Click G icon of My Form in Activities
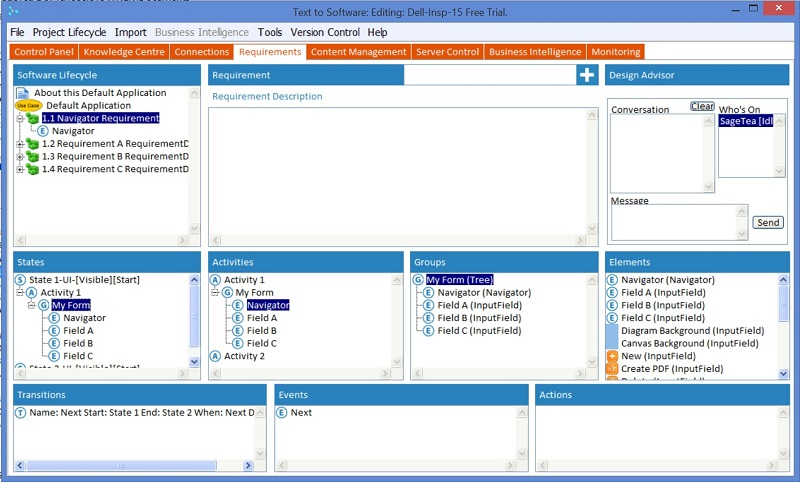 click(x=228, y=293)
